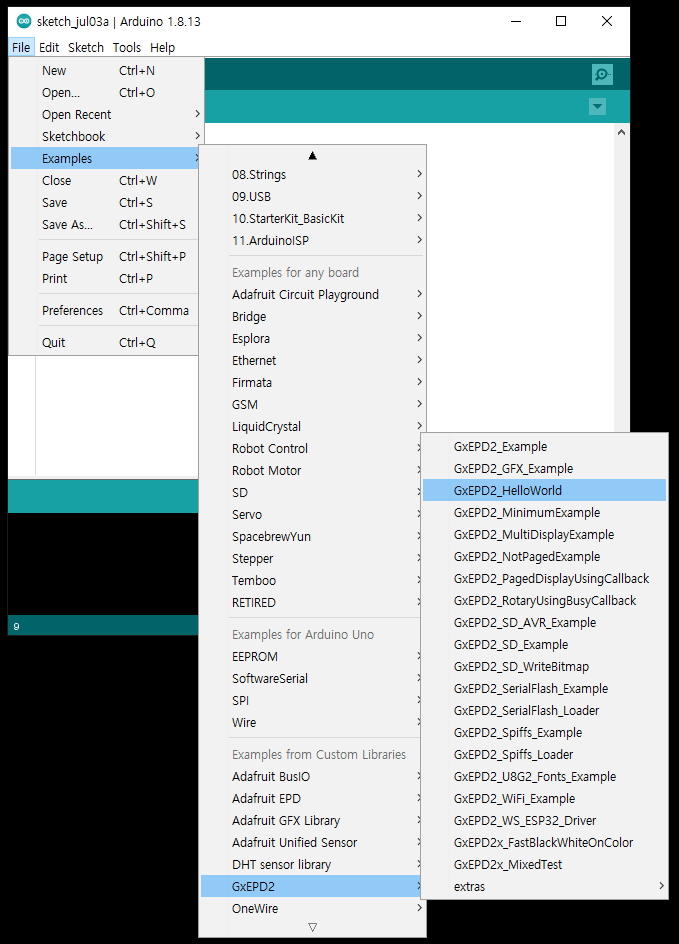Select Examples in the File menu
The height and width of the screenshot is (944, 679).
click(x=104, y=158)
